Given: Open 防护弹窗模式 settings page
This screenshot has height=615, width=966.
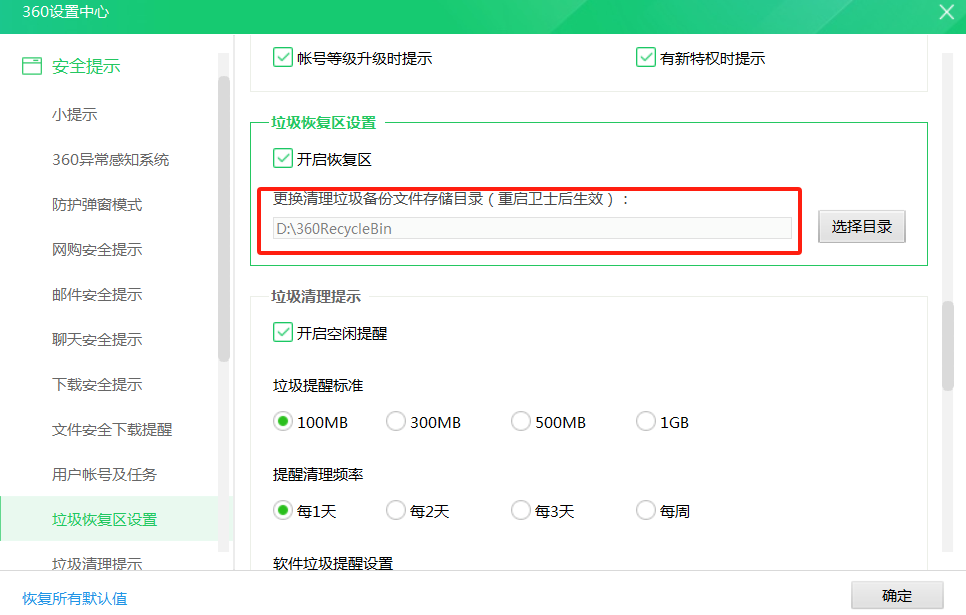Looking at the screenshot, I should [x=97, y=205].
